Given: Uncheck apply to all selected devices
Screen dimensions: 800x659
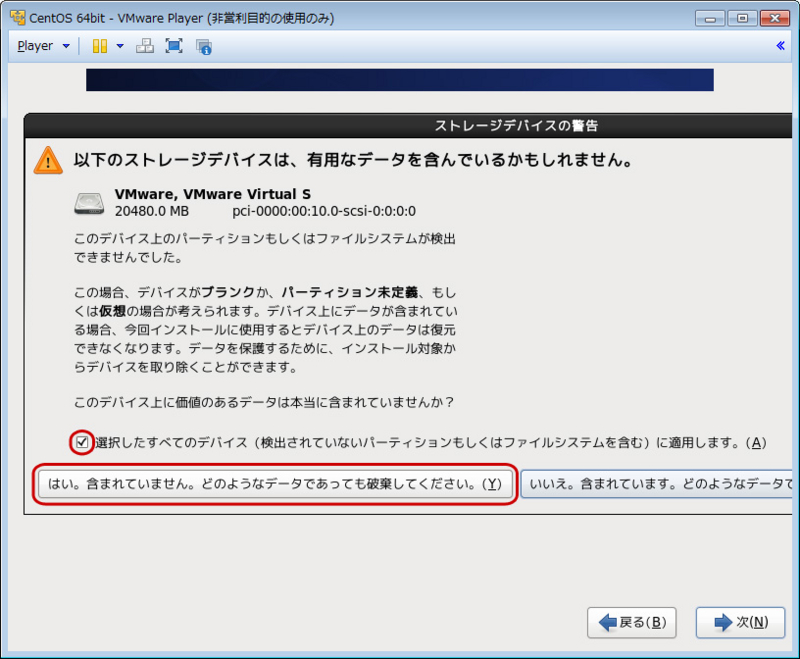Looking at the screenshot, I should pyautogui.click(x=81, y=443).
